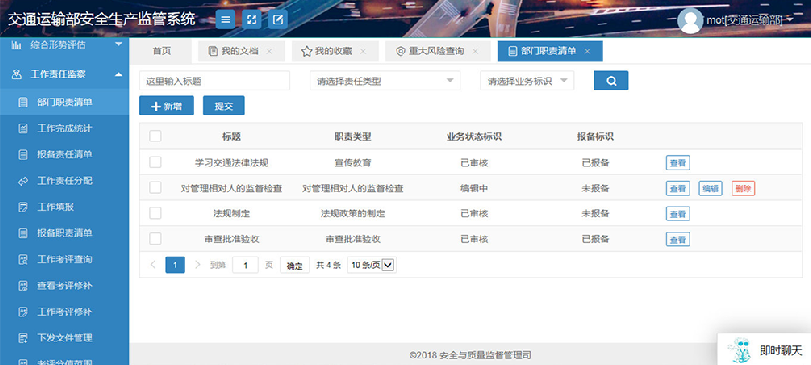Click the icon beside 下发文件管理
The image size is (811, 365).
pos(23,338)
